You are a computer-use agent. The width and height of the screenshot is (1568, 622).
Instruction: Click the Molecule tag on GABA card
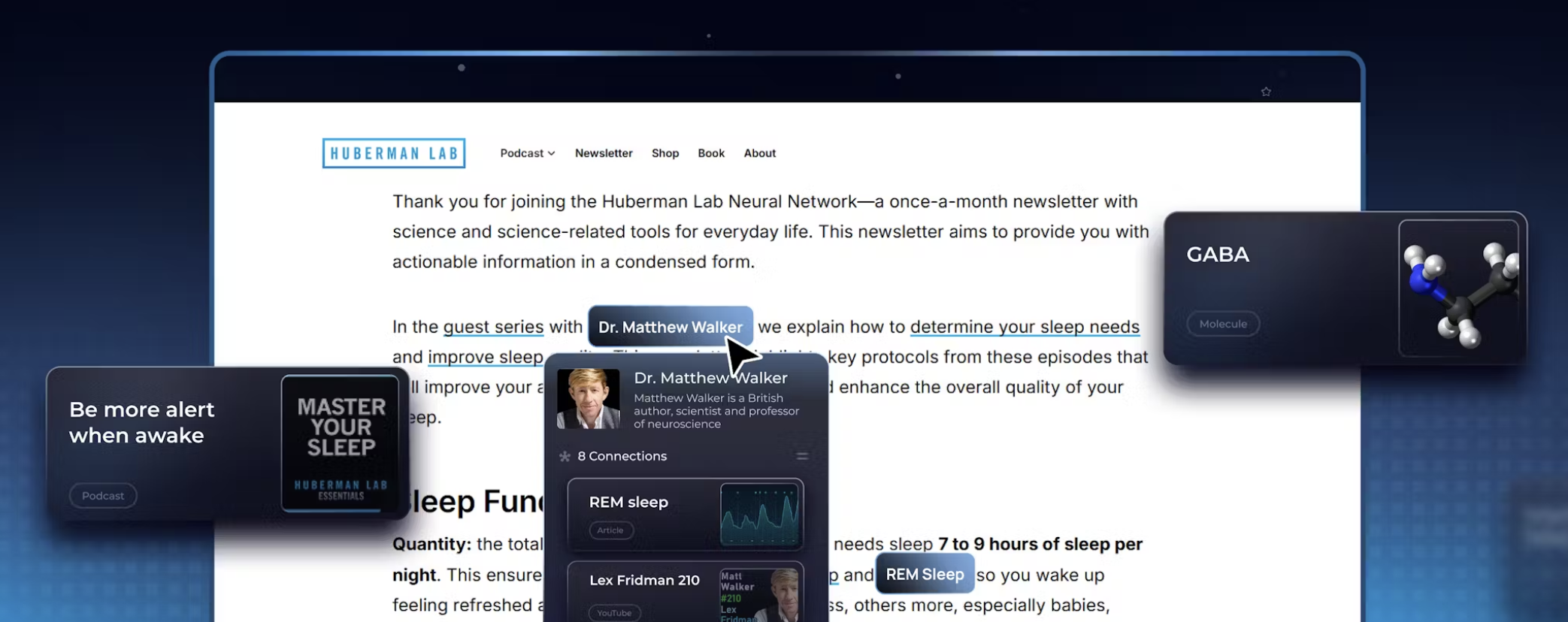[x=1223, y=324]
